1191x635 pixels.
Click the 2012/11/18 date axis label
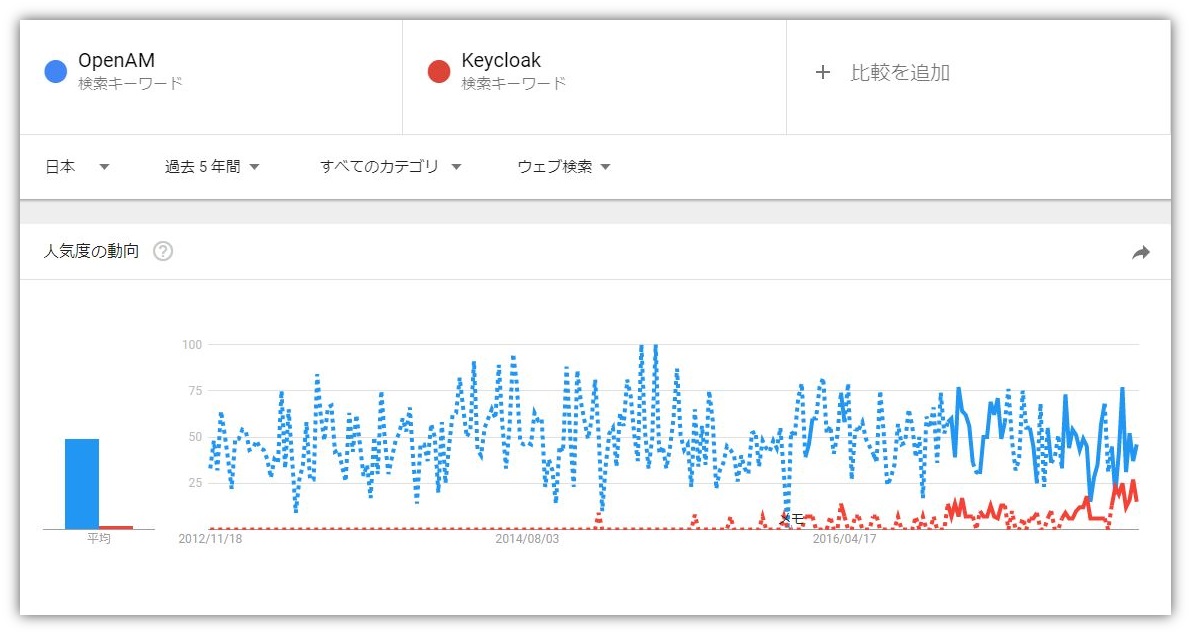click(210, 539)
